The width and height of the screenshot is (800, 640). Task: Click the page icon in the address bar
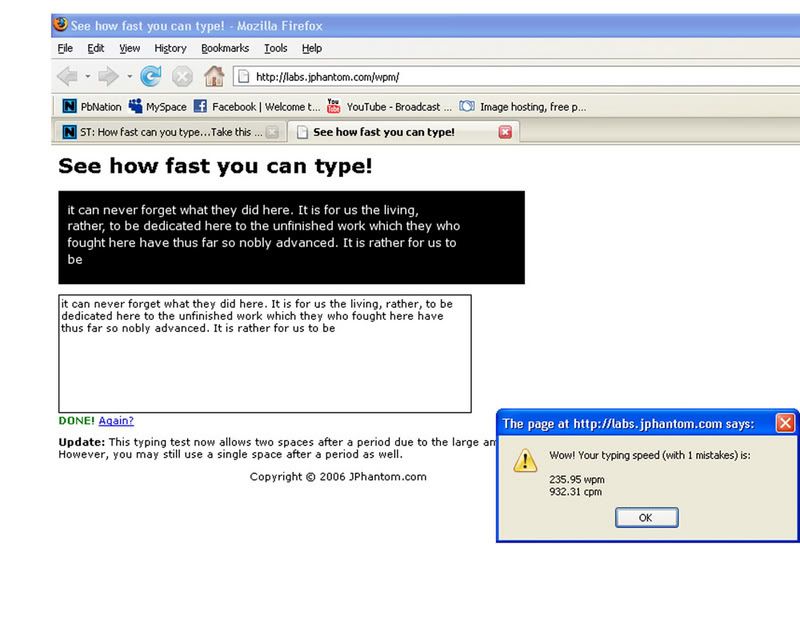click(x=244, y=77)
